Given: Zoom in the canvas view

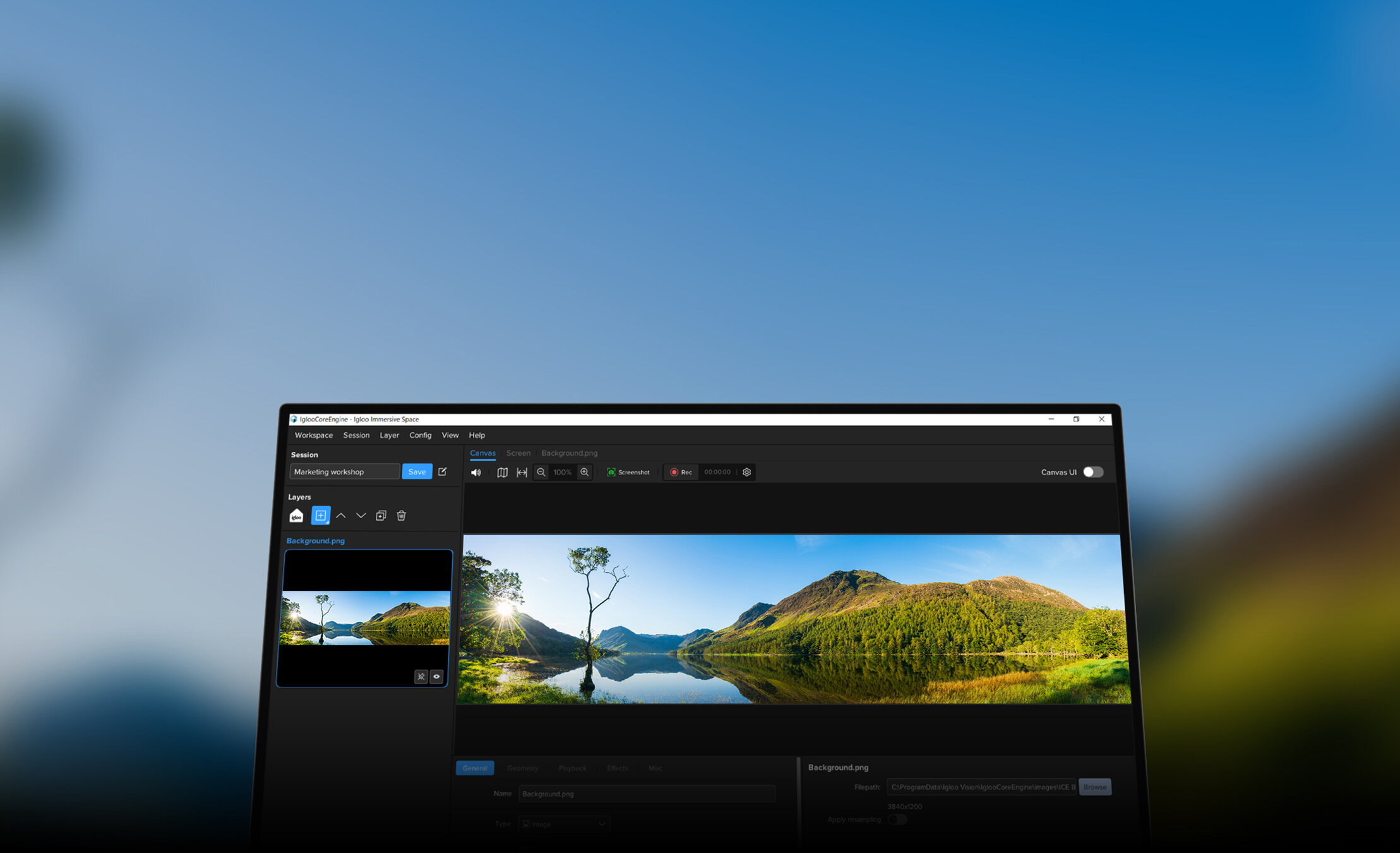Looking at the screenshot, I should click(585, 473).
